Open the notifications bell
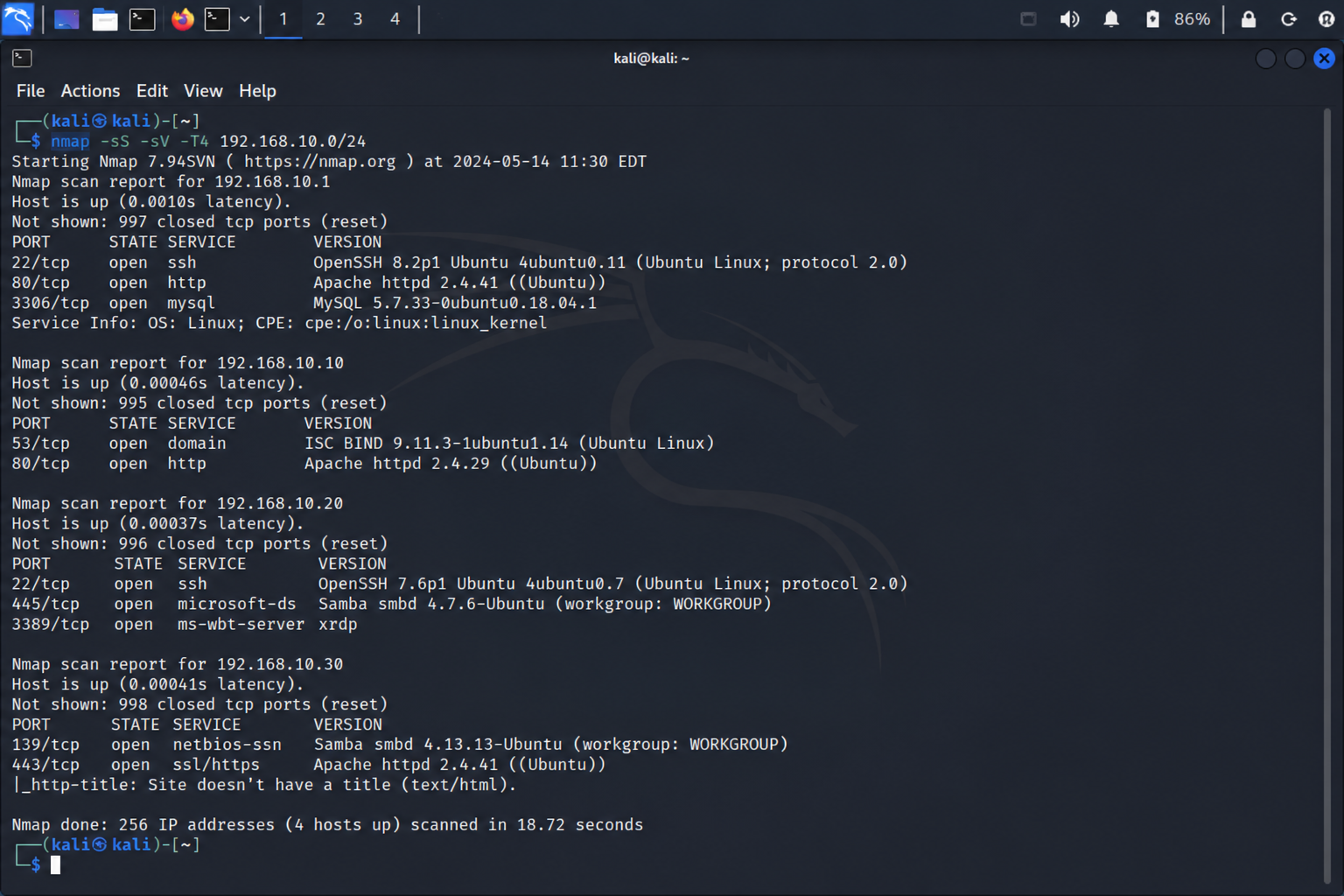Image resolution: width=1344 pixels, height=896 pixels. pos(1111,19)
